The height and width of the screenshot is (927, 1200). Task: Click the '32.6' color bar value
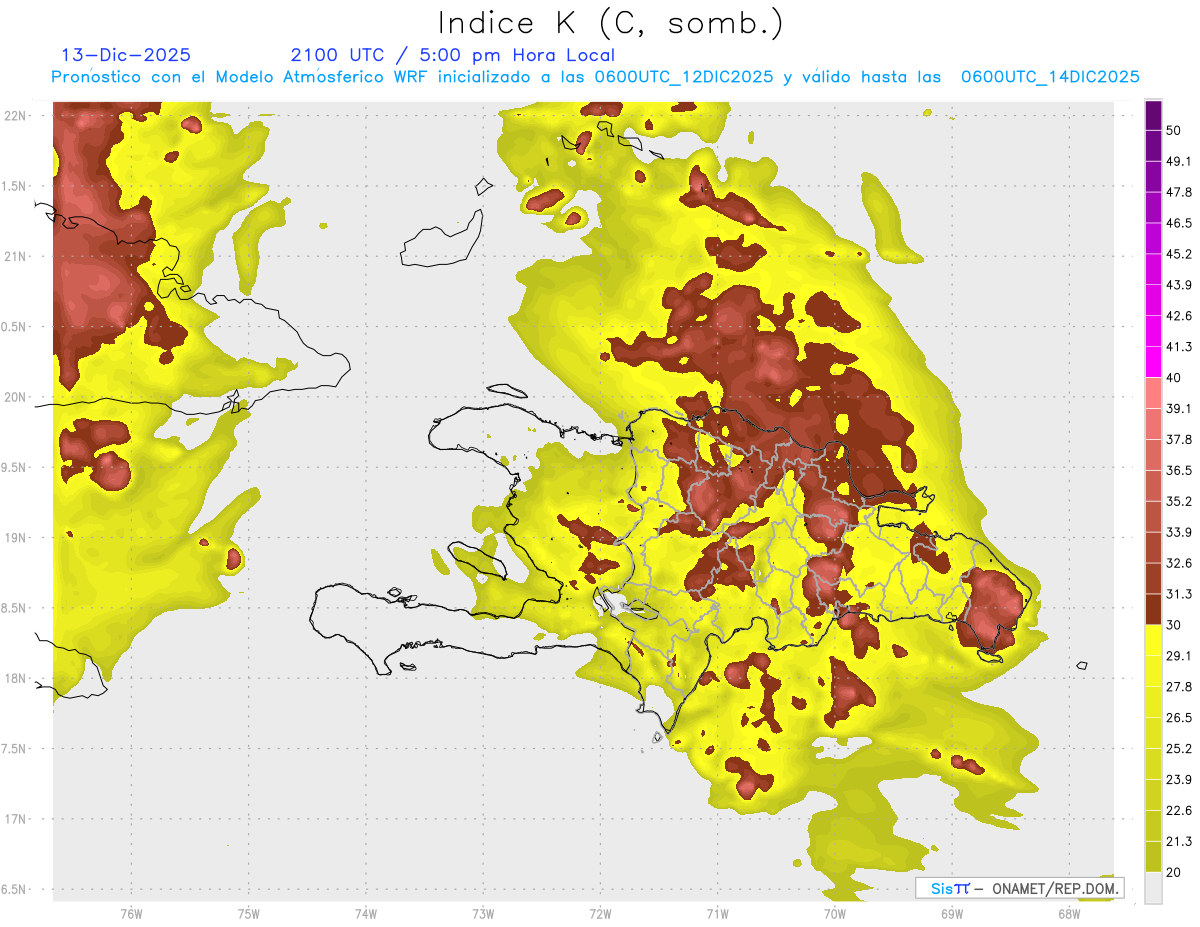click(x=1179, y=563)
